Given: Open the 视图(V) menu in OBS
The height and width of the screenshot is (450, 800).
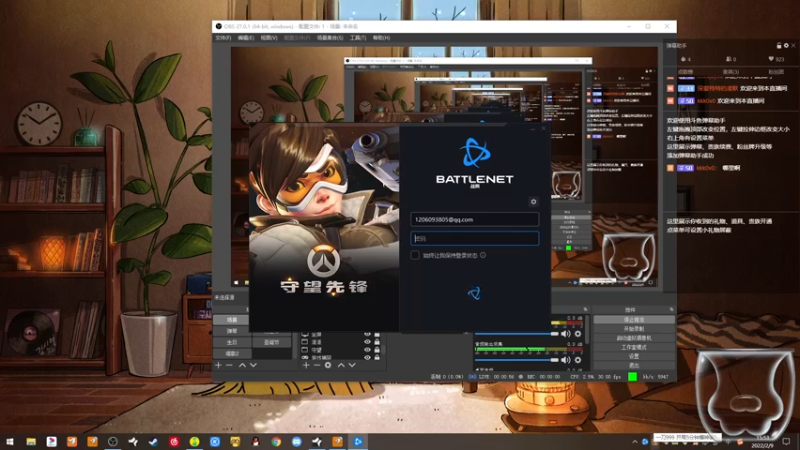Looking at the screenshot, I should (x=269, y=38).
